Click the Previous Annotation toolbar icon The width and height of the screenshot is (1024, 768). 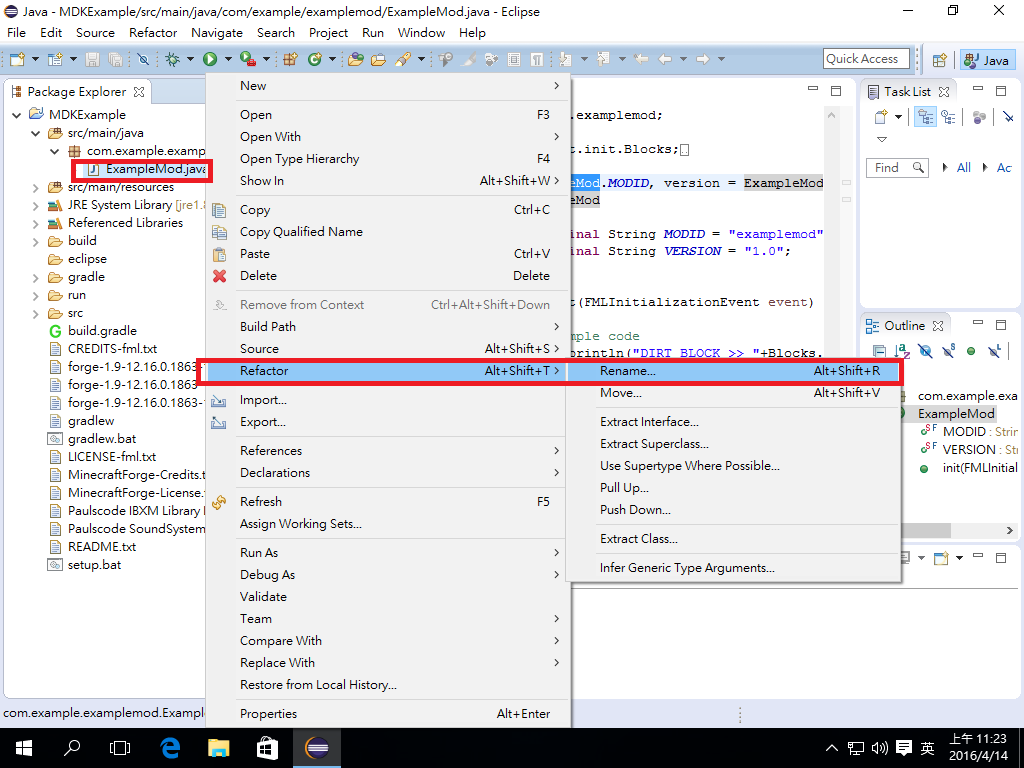coord(603,59)
